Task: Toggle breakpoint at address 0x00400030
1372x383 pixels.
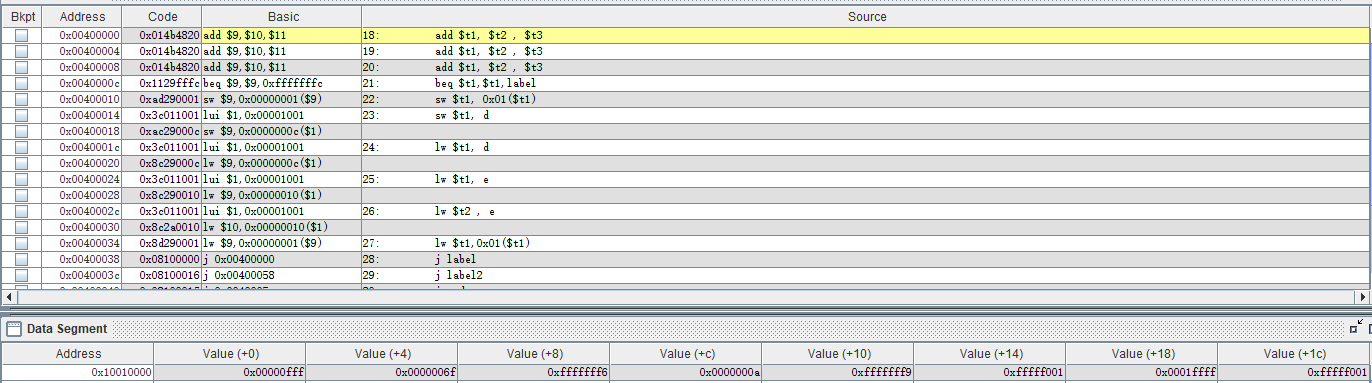Action: 20,227
